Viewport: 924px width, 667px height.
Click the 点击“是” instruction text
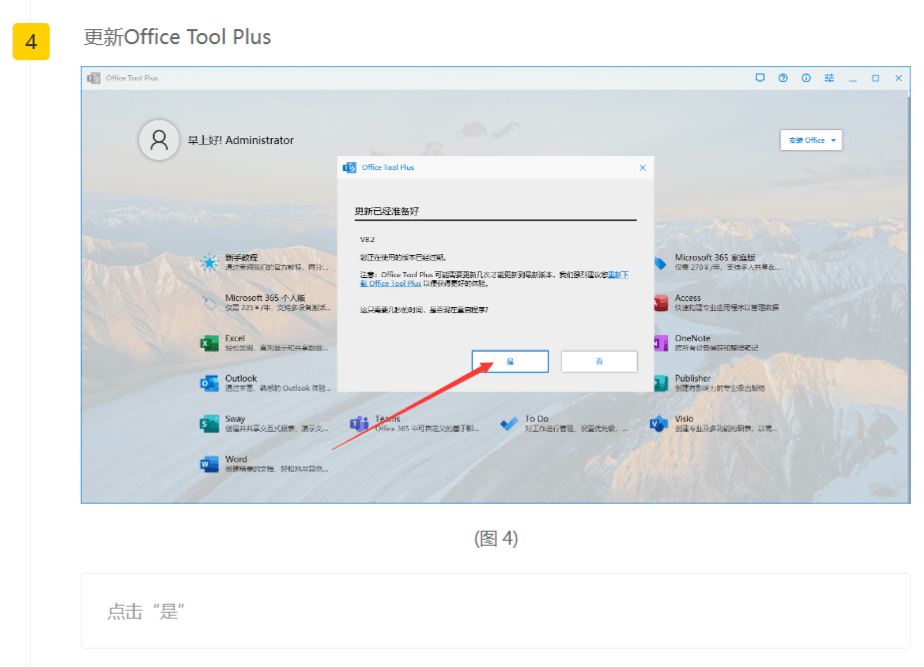(146, 612)
